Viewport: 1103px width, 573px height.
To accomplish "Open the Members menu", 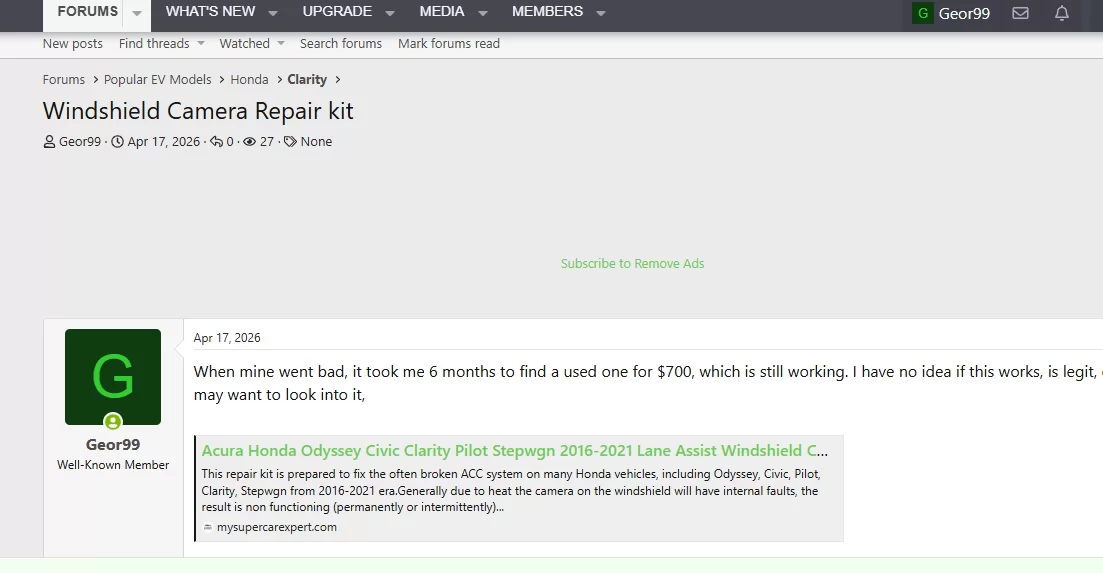I will (547, 12).
